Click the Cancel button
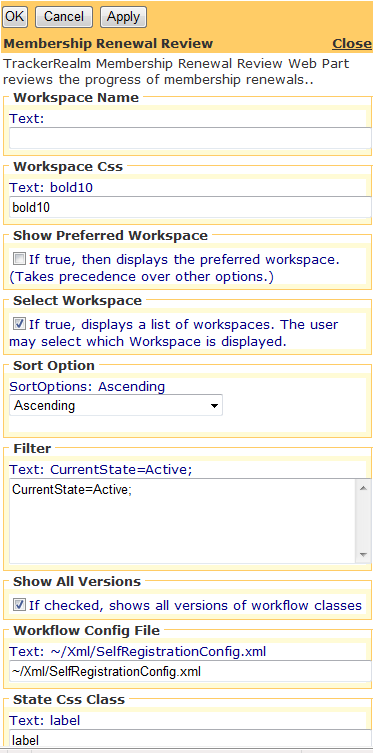Screen dimensions: 373x753 [x=64, y=17]
